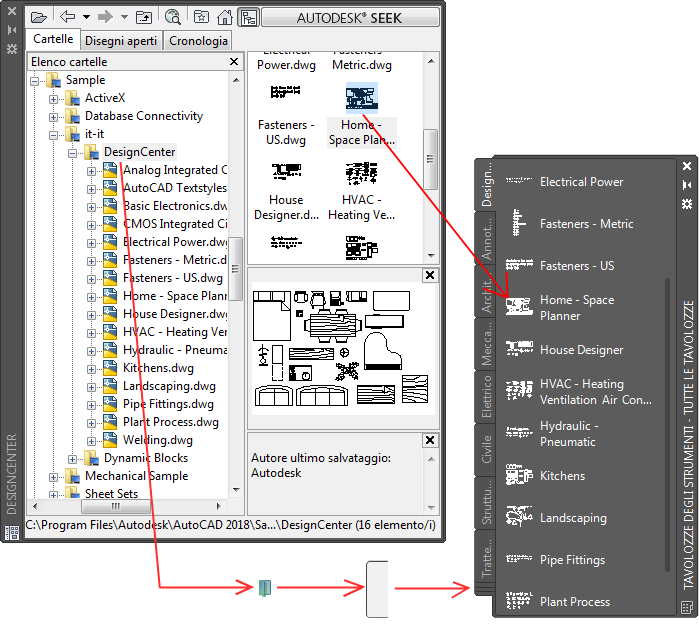
Task: Collapse the DesignCenter folder node
Action: pyautogui.click(x=72, y=153)
